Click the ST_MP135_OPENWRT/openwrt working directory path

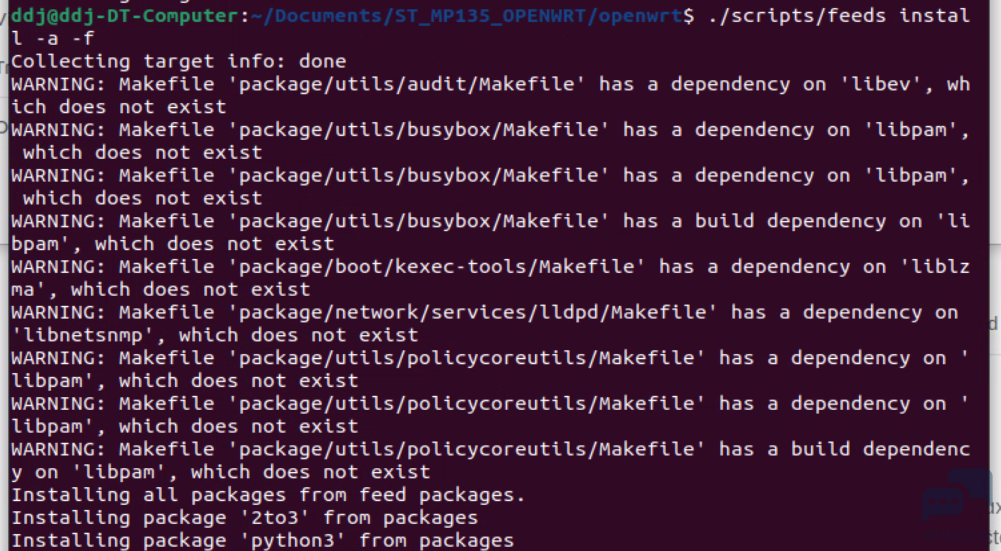[539, 15]
